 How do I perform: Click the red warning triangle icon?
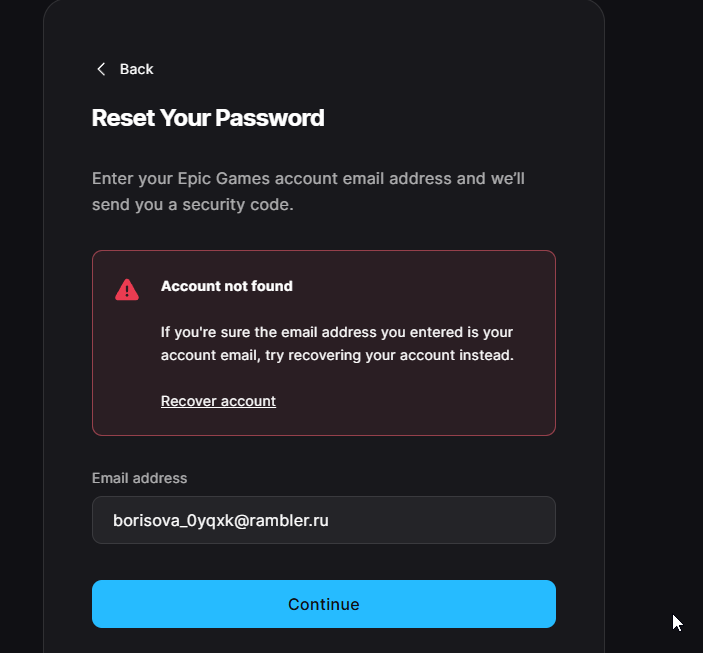(127, 289)
